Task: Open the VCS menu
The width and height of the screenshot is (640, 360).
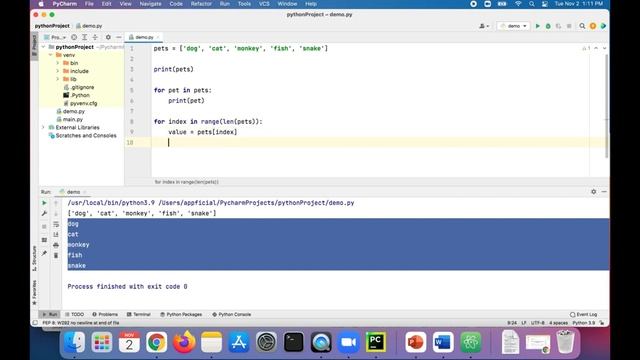Action: 264,4
